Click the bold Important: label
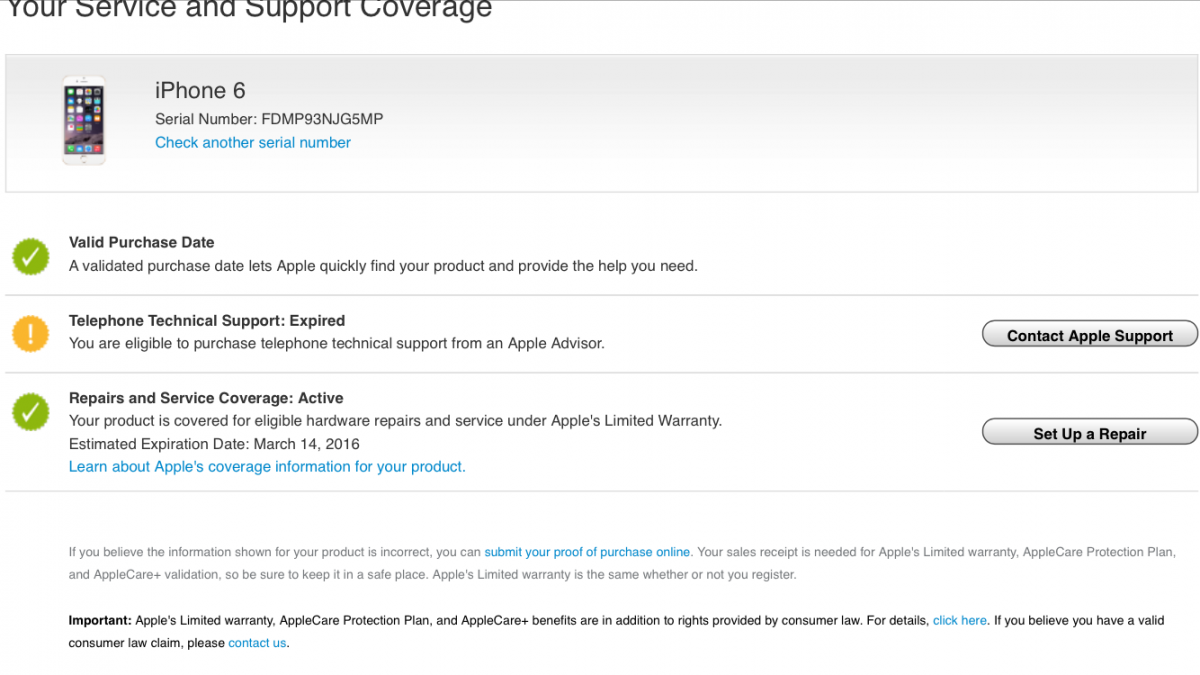 click(100, 621)
